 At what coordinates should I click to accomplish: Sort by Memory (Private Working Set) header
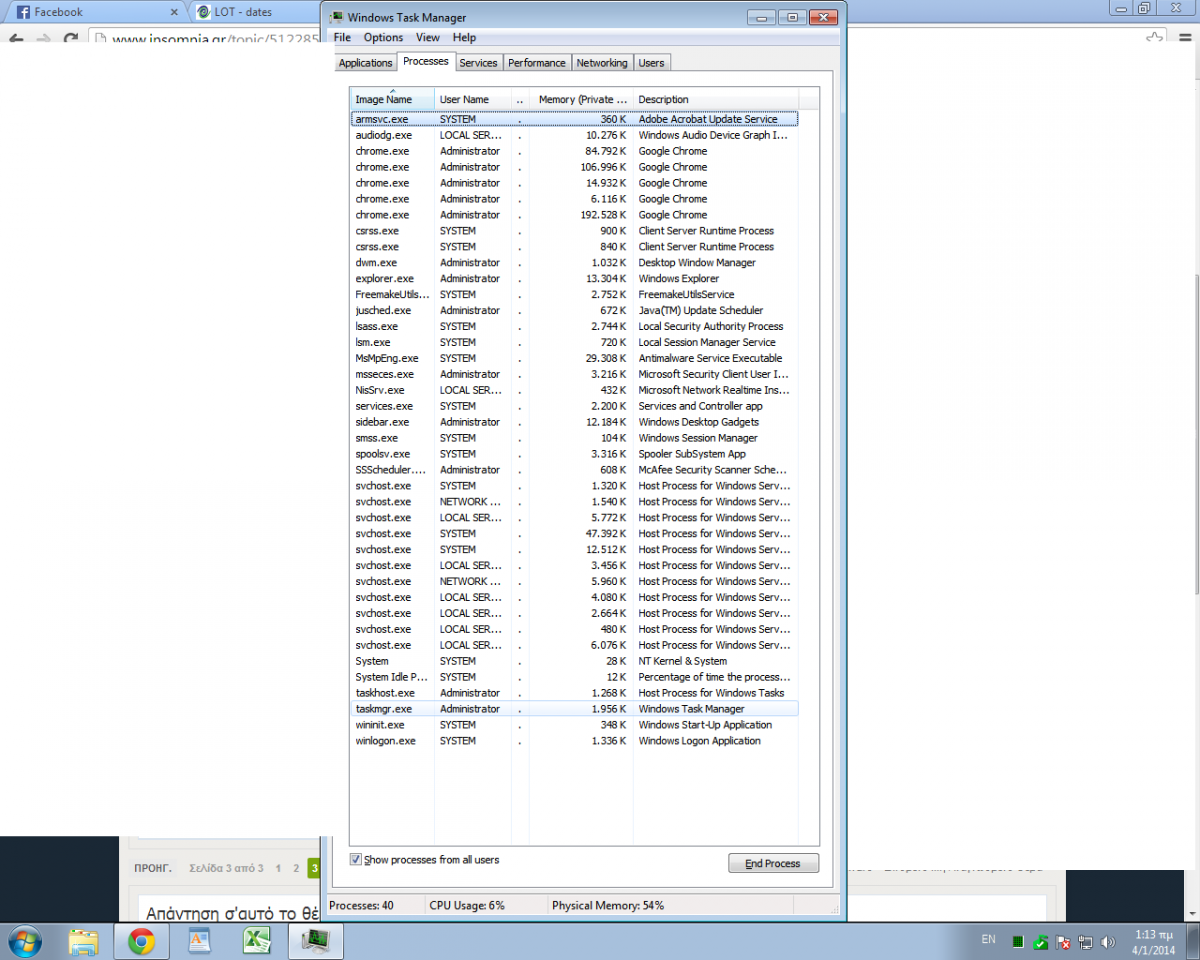[x=582, y=99]
